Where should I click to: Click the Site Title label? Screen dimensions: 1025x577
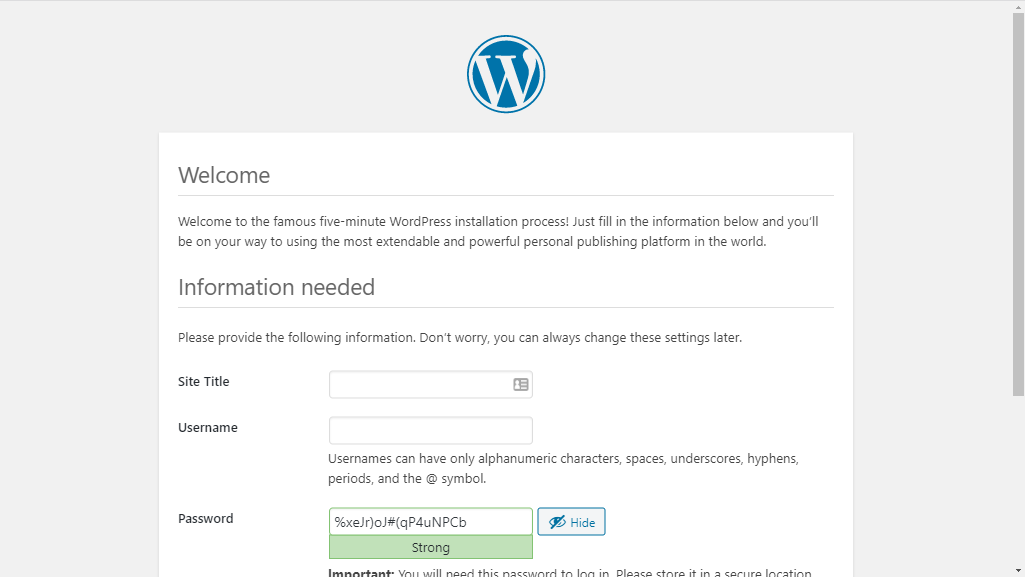click(x=203, y=382)
